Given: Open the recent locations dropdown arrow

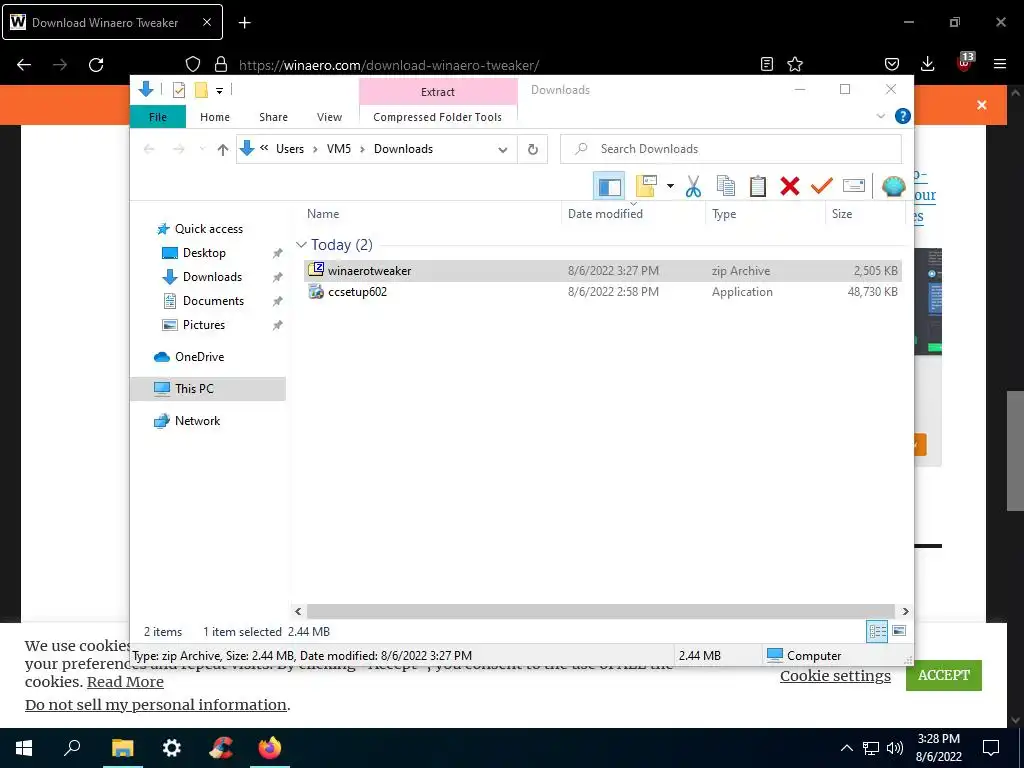Looking at the screenshot, I should (202, 150).
